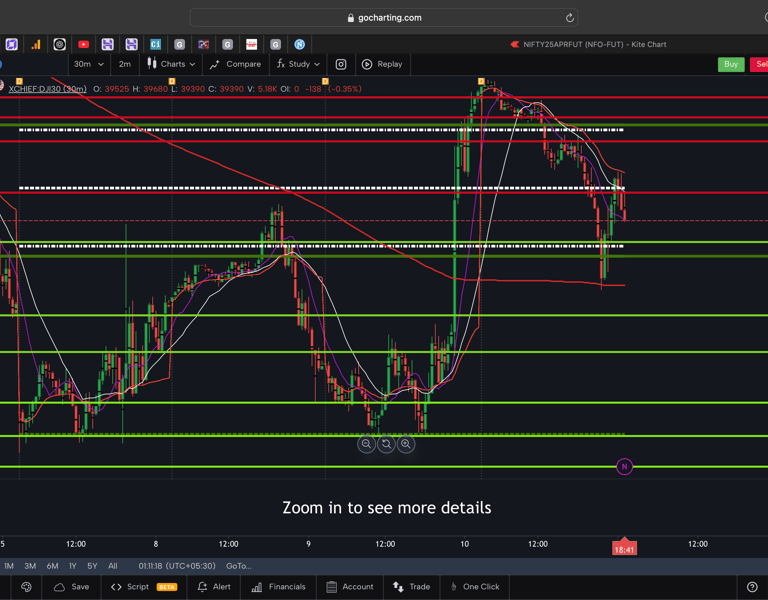Open the GoTo date option

tap(239, 566)
